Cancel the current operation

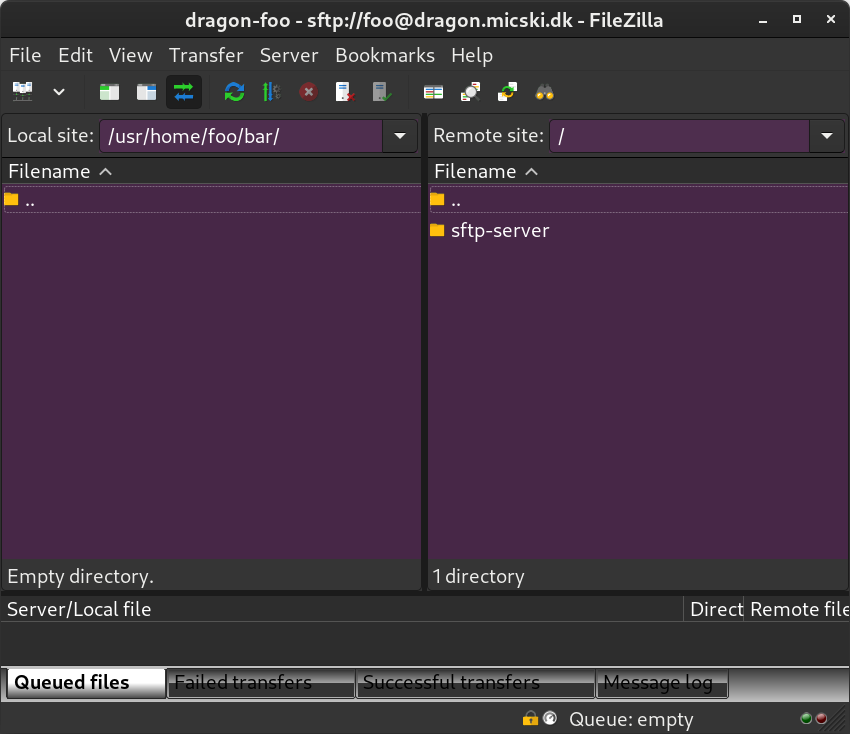click(x=308, y=92)
